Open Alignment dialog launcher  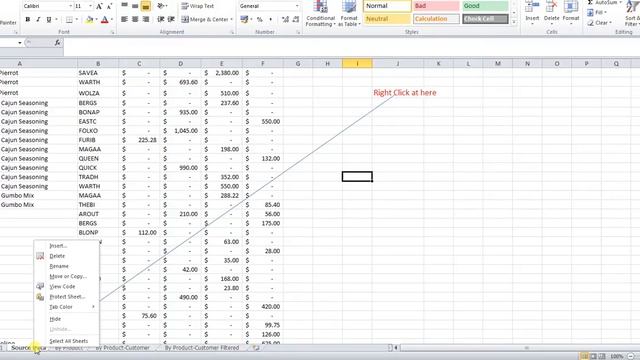(x=232, y=32)
